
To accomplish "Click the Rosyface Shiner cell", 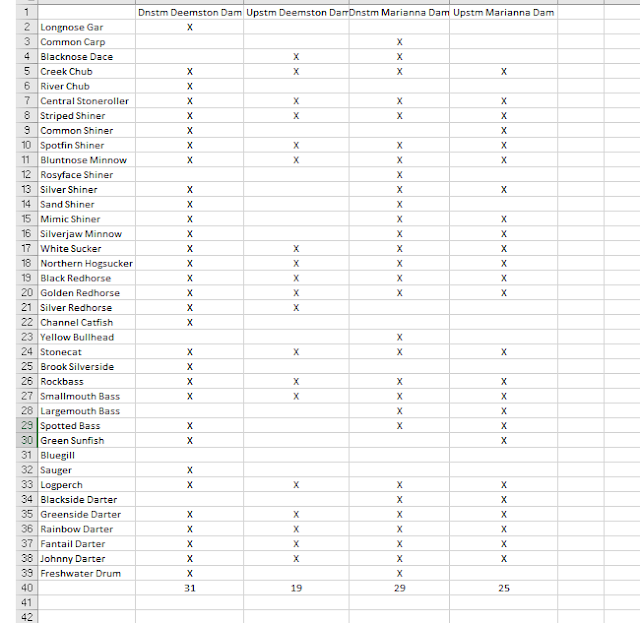I will 87,175.
